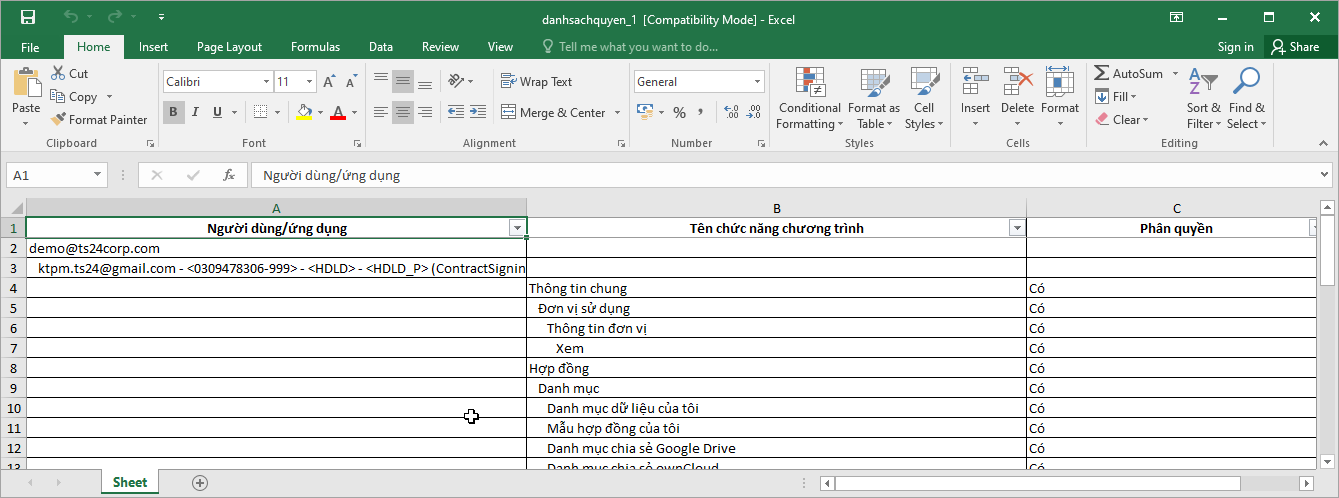Click Sign in link
This screenshot has width=1339, height=498.
[1235, 47]
